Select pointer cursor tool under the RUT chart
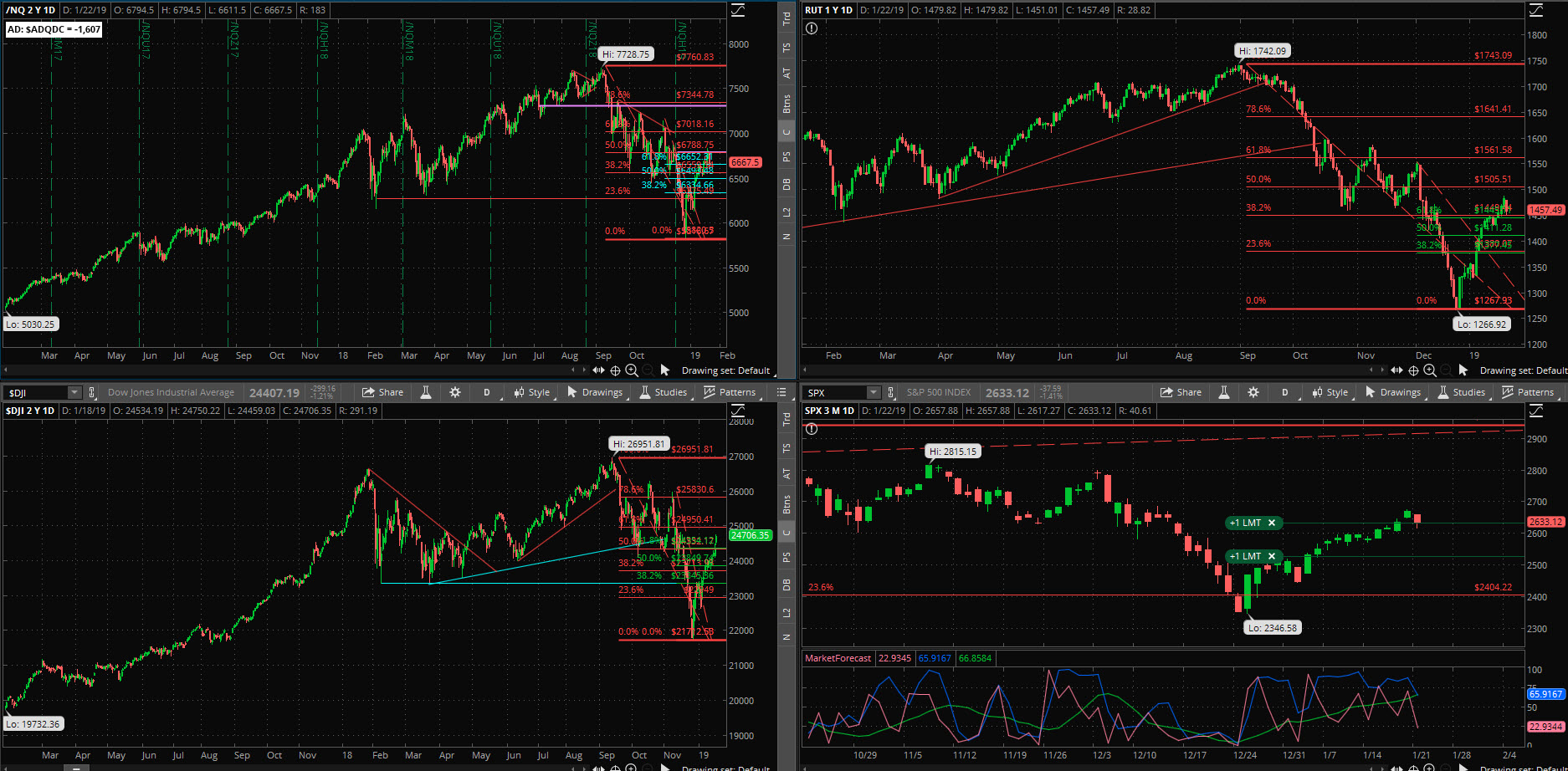The height and width of the screenshot is (771, 1568). [1463, 370]
